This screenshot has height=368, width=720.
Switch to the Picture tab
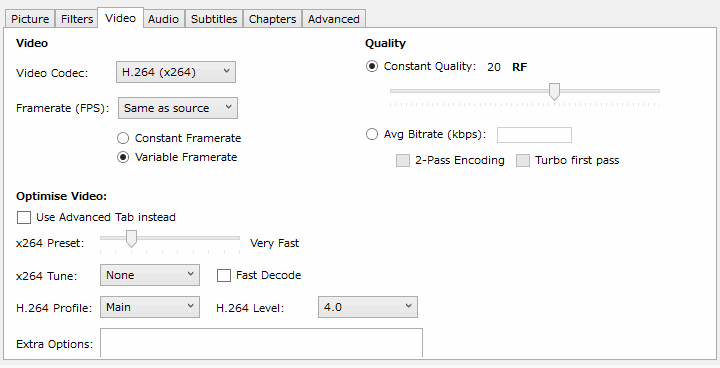[x=30, y=19]
